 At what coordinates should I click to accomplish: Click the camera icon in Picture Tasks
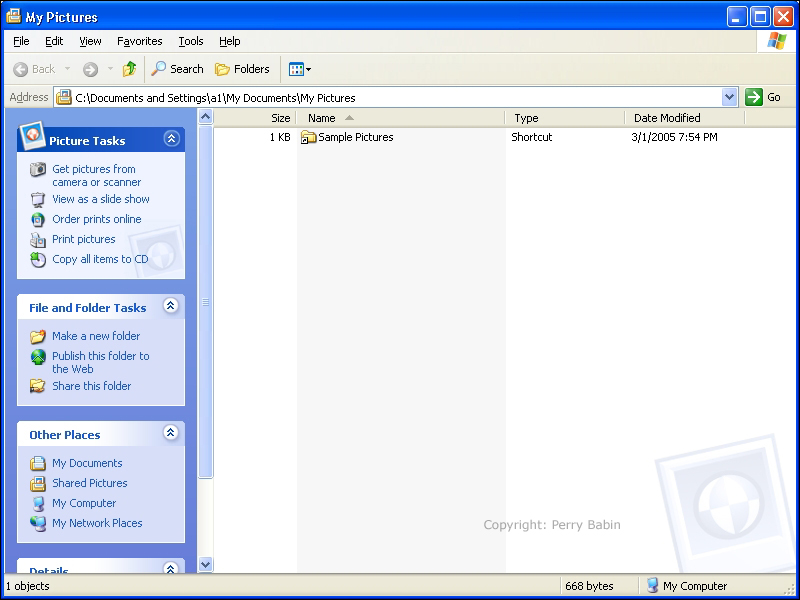coord(38,169)
